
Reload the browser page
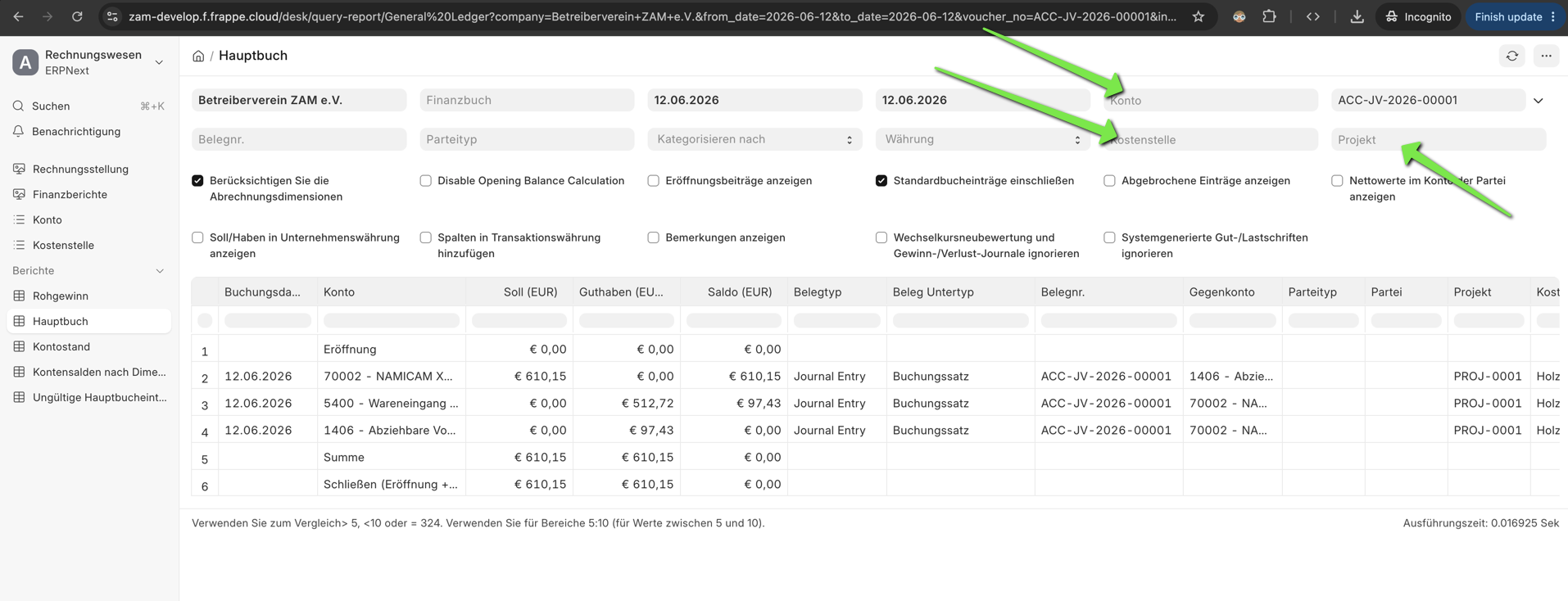77,16
